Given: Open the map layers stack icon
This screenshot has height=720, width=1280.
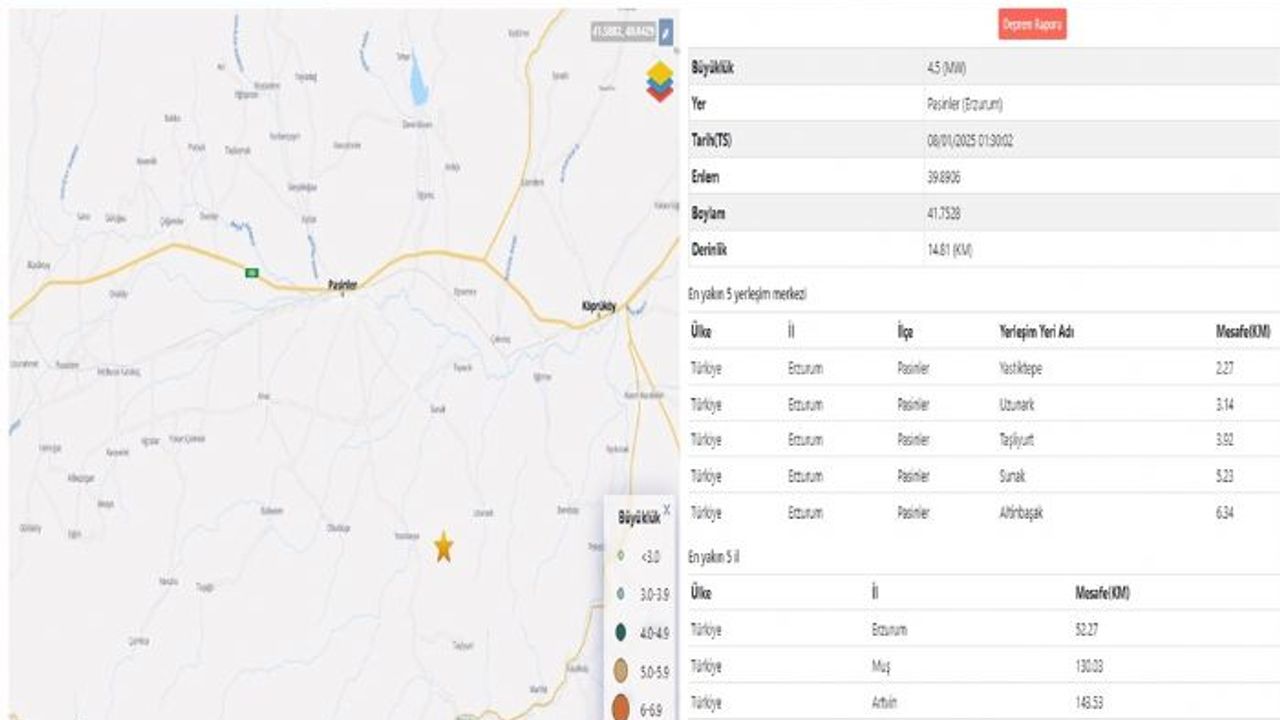Looking at the screenshot, I should [660, 81].
